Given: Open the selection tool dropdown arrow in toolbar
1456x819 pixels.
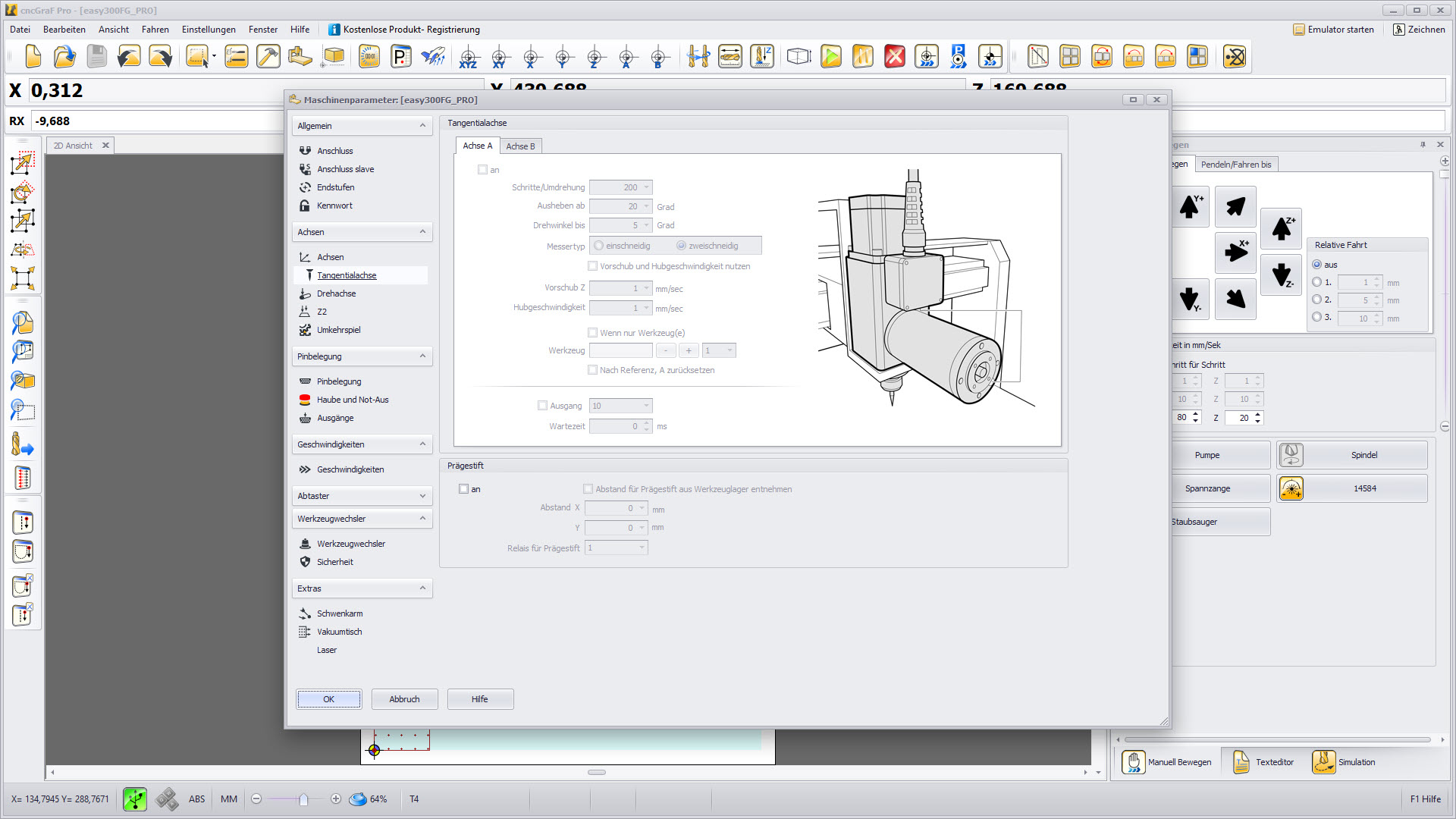Looking at the screenshot, I should click(214, 57).
